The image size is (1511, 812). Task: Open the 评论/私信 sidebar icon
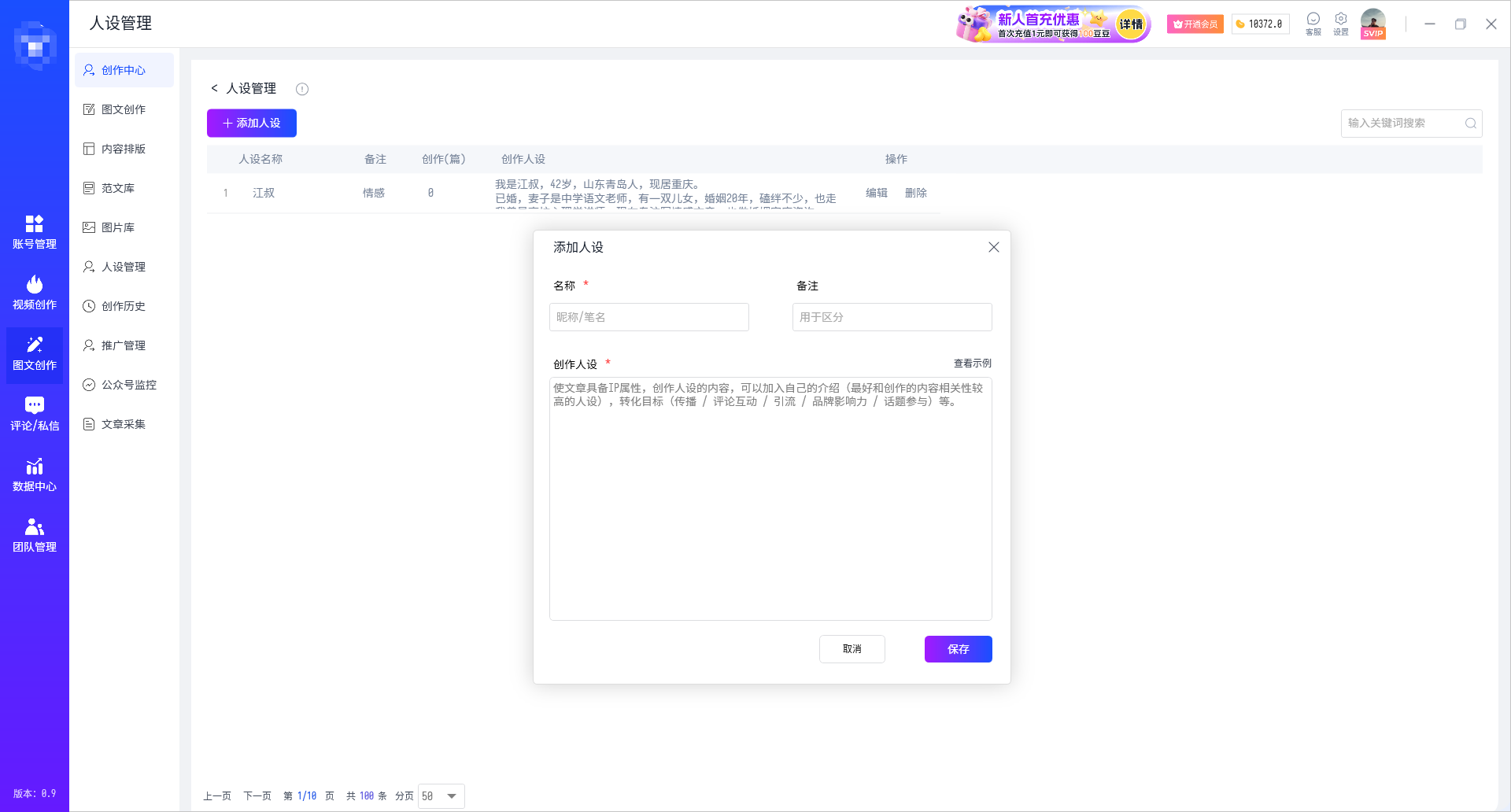pos(34,414)
